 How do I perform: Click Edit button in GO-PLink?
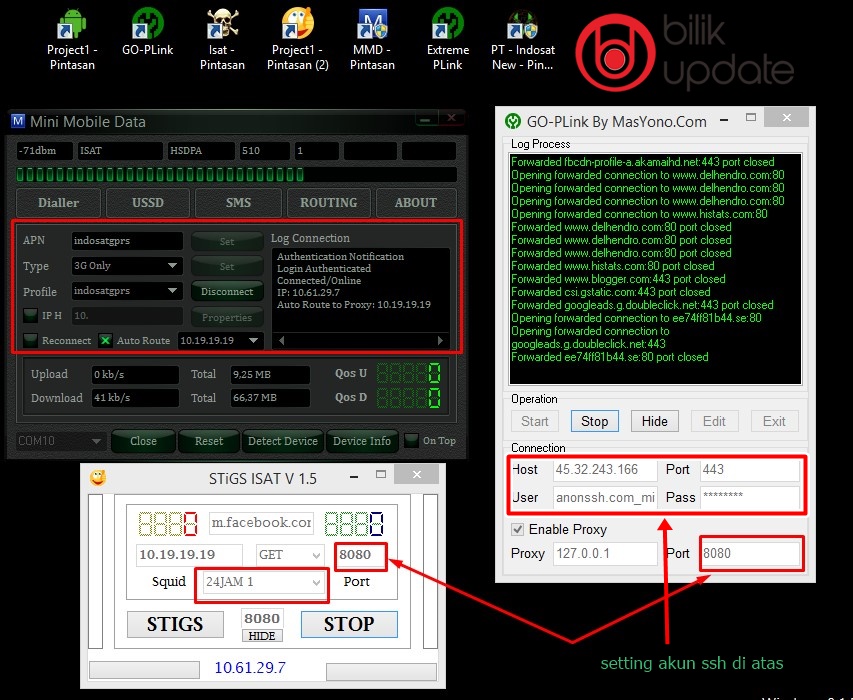click(x=714, y=421)
